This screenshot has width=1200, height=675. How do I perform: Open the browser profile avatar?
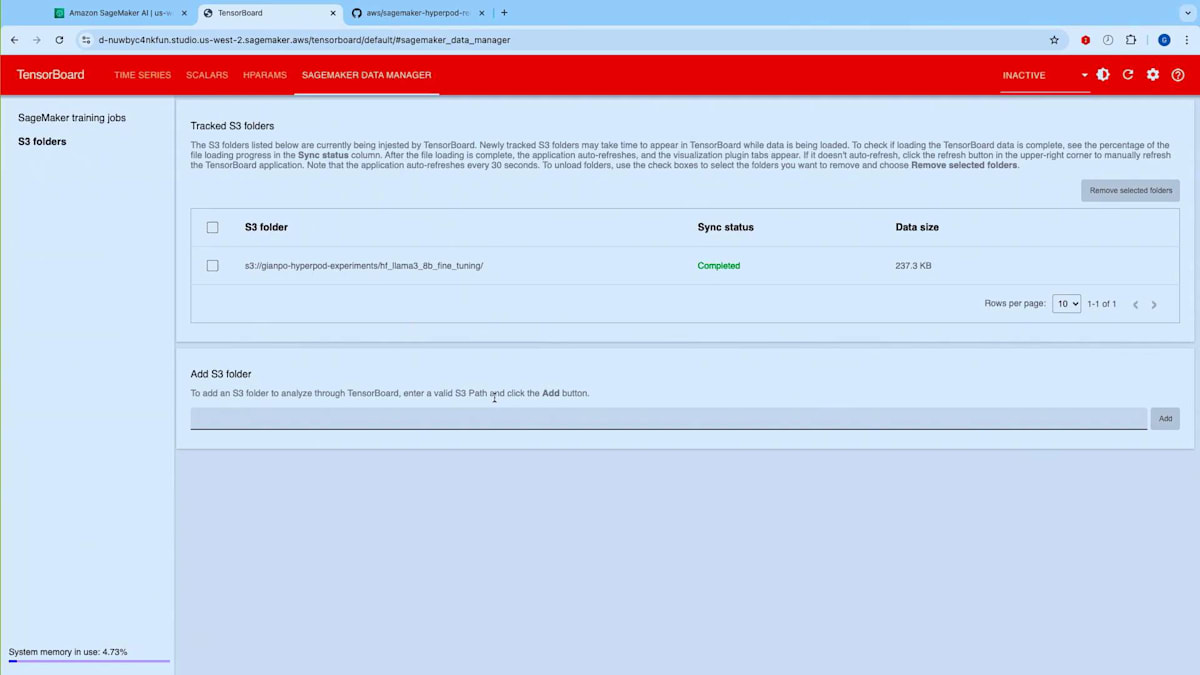click(1164, 40)
